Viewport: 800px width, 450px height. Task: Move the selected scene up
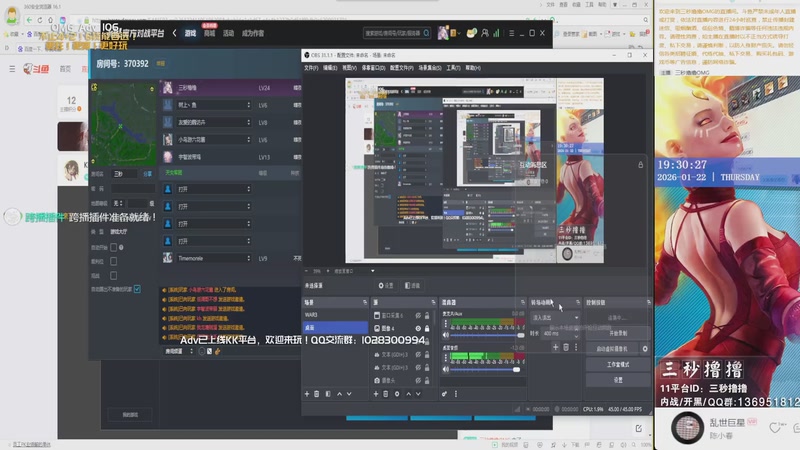tap(340, 394)
